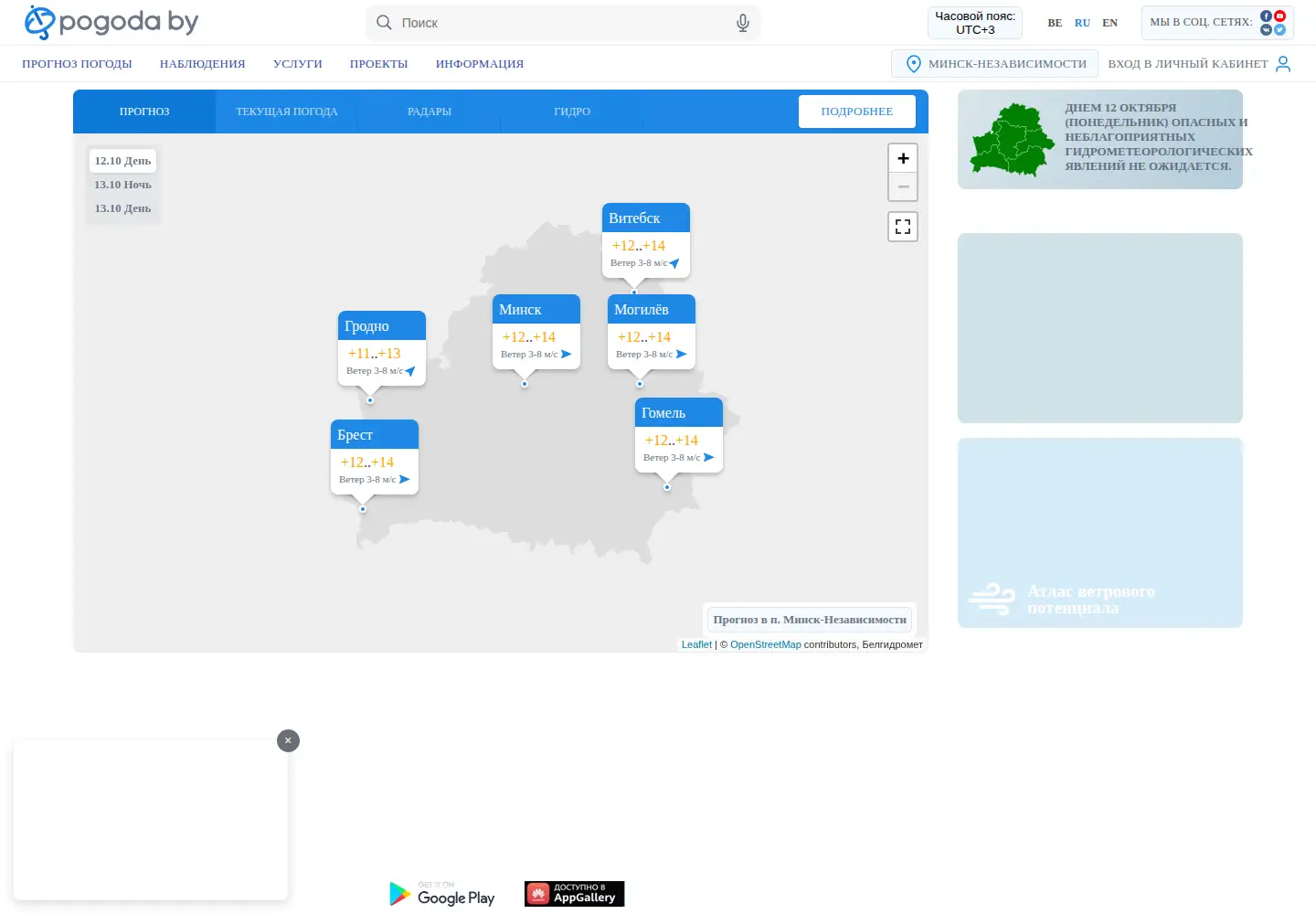The height and width of the screenshot is (914, 1316).
Task: Switch to the Радары tab
Action: pos(430,112)
